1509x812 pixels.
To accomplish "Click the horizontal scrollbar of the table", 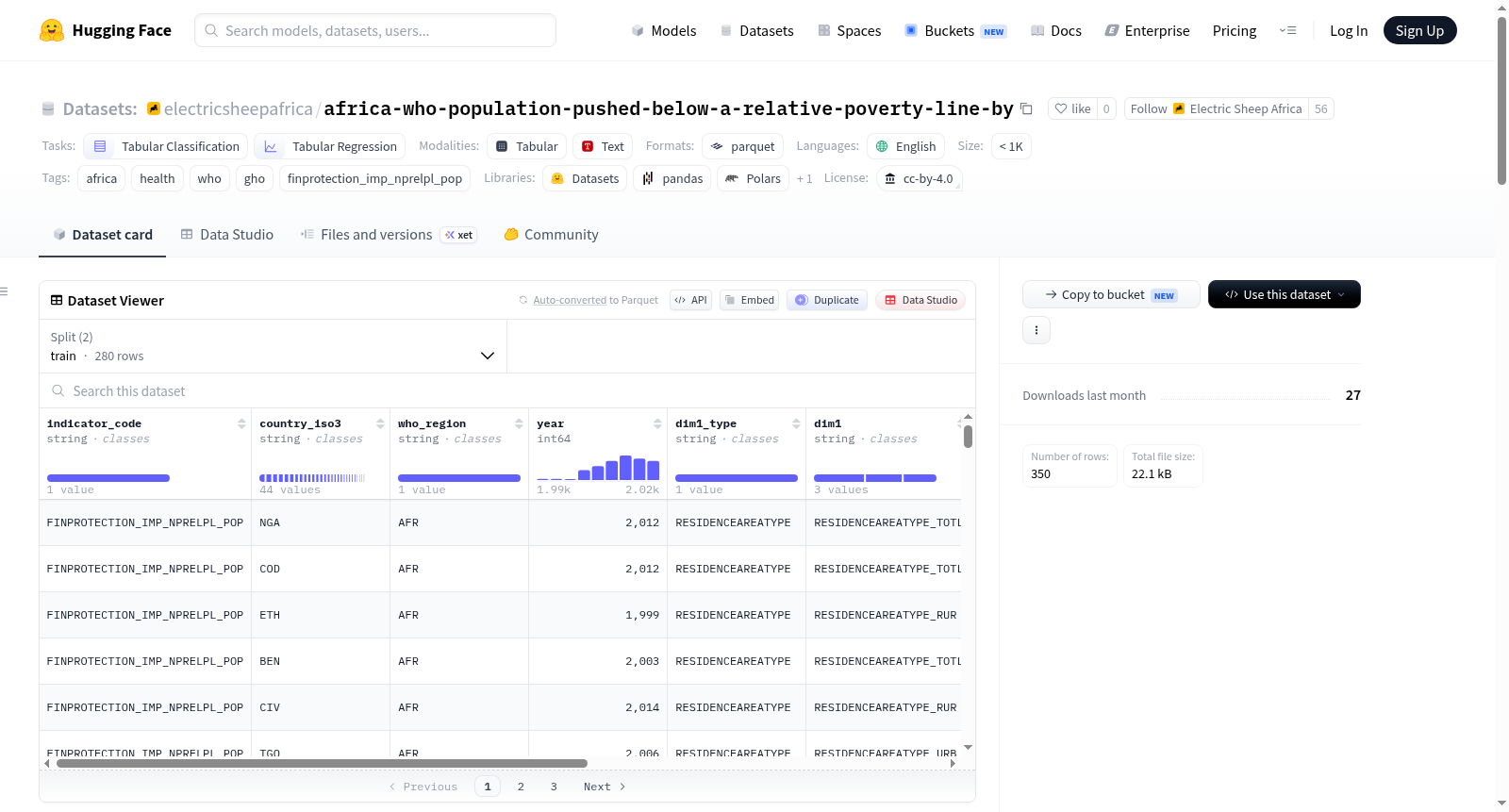I will 322,763.
